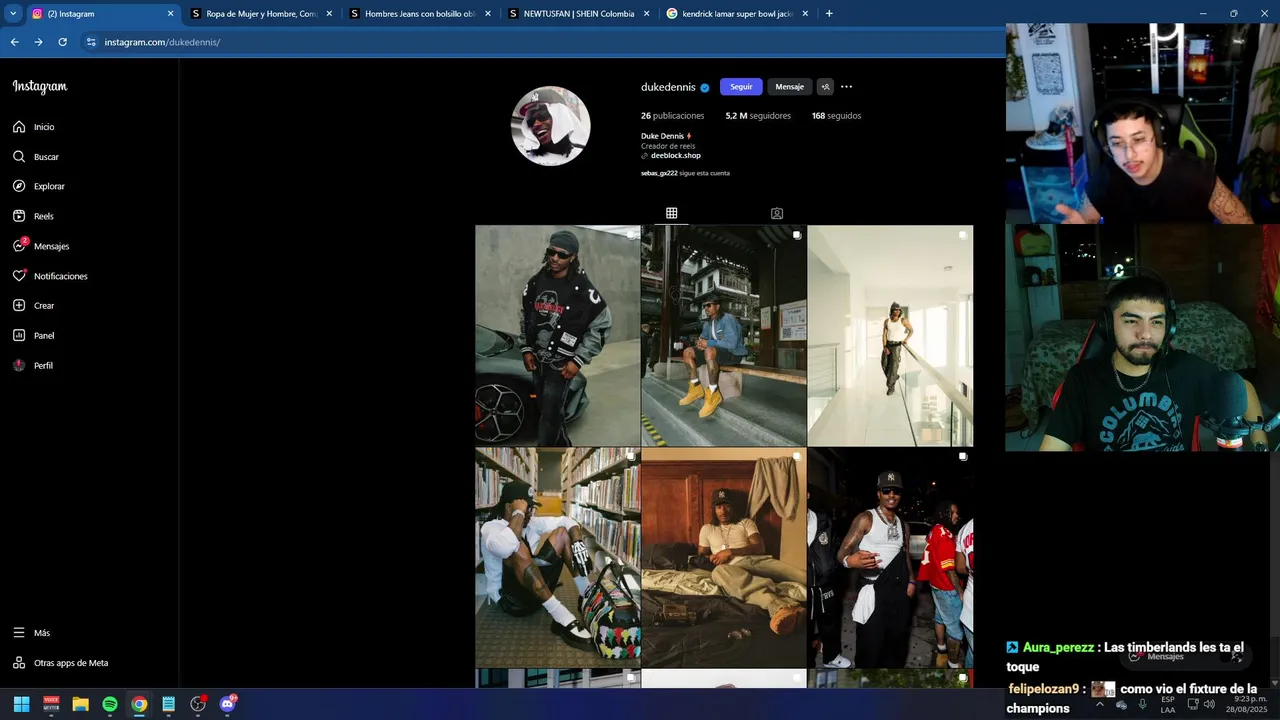
Task: Open the Chrome tab search dropdown
Action: pos(13,14)
